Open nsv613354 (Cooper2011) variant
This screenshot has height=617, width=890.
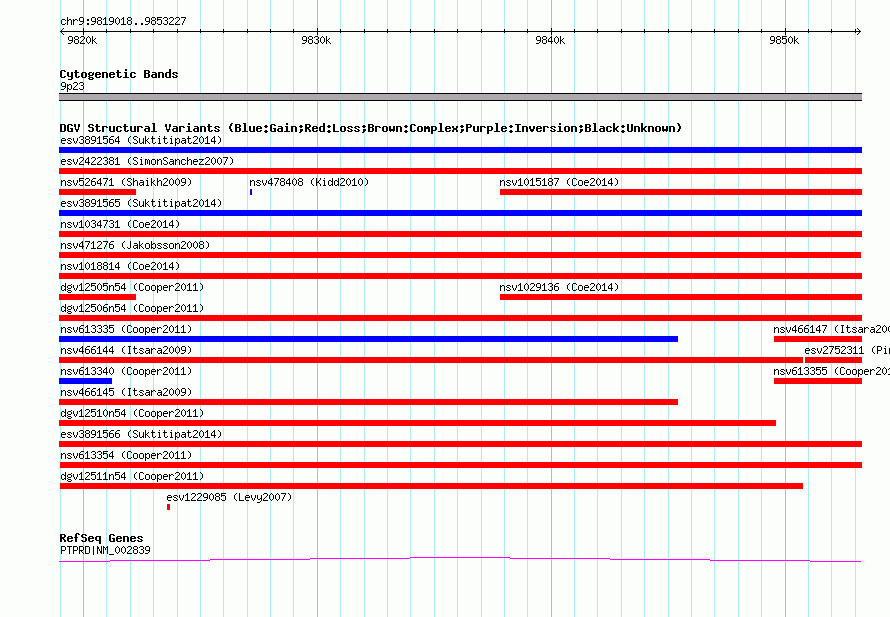[x=126, y=455]
